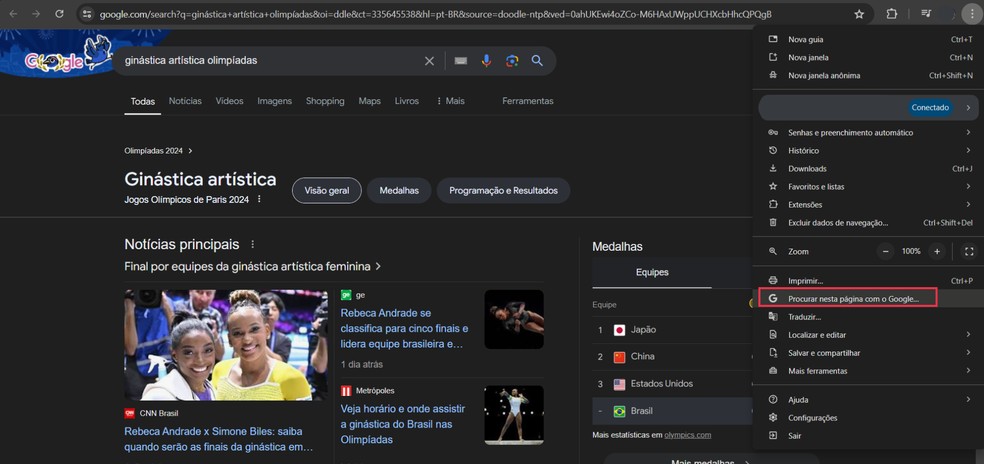Expand the Mais search filters dropdown
The image size is (984, 464).
pyautogui.click(x=450, y=101)
